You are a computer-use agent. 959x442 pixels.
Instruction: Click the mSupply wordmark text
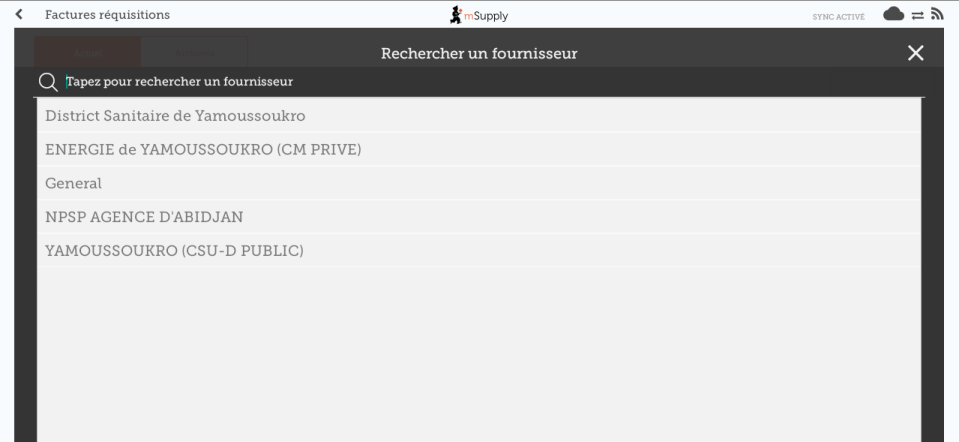tap(489, 14)
